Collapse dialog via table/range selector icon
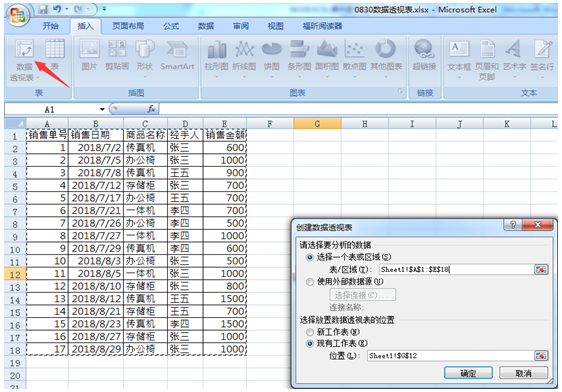 click(x=541, y=269)
